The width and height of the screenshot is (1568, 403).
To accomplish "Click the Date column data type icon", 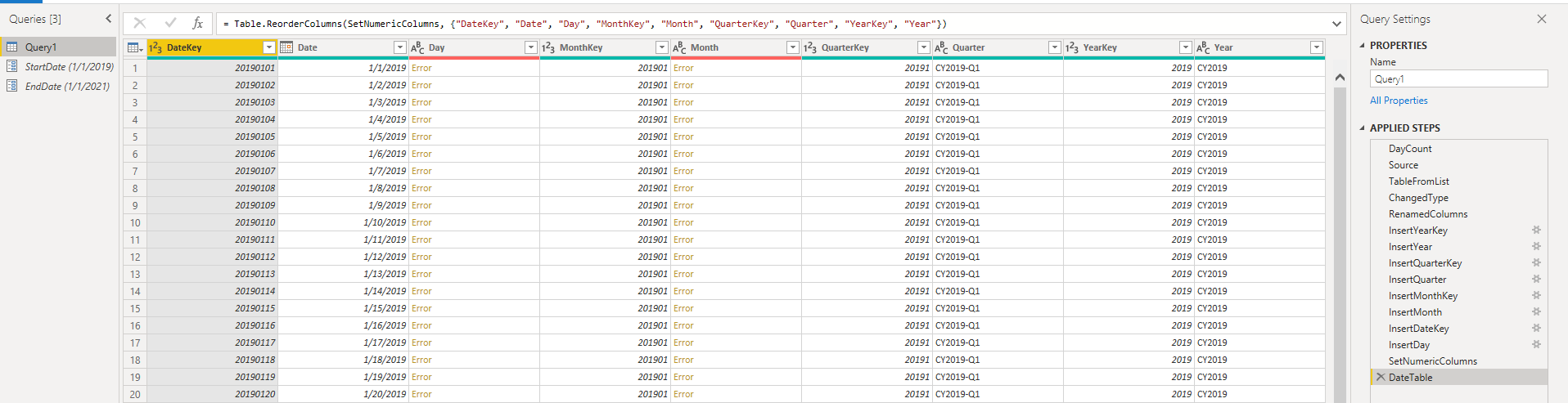I will pyautogui.click(x=286, y=47).
